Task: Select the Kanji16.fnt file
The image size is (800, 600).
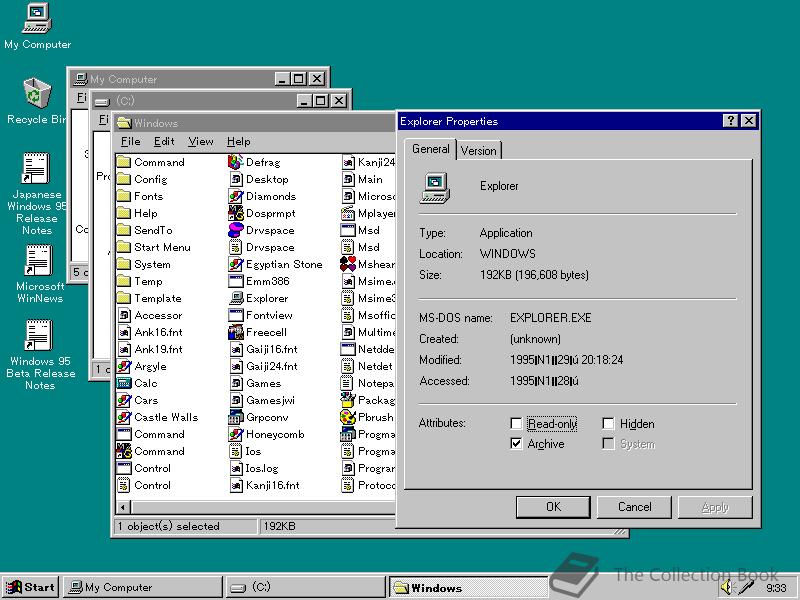Action: (264, 485)
